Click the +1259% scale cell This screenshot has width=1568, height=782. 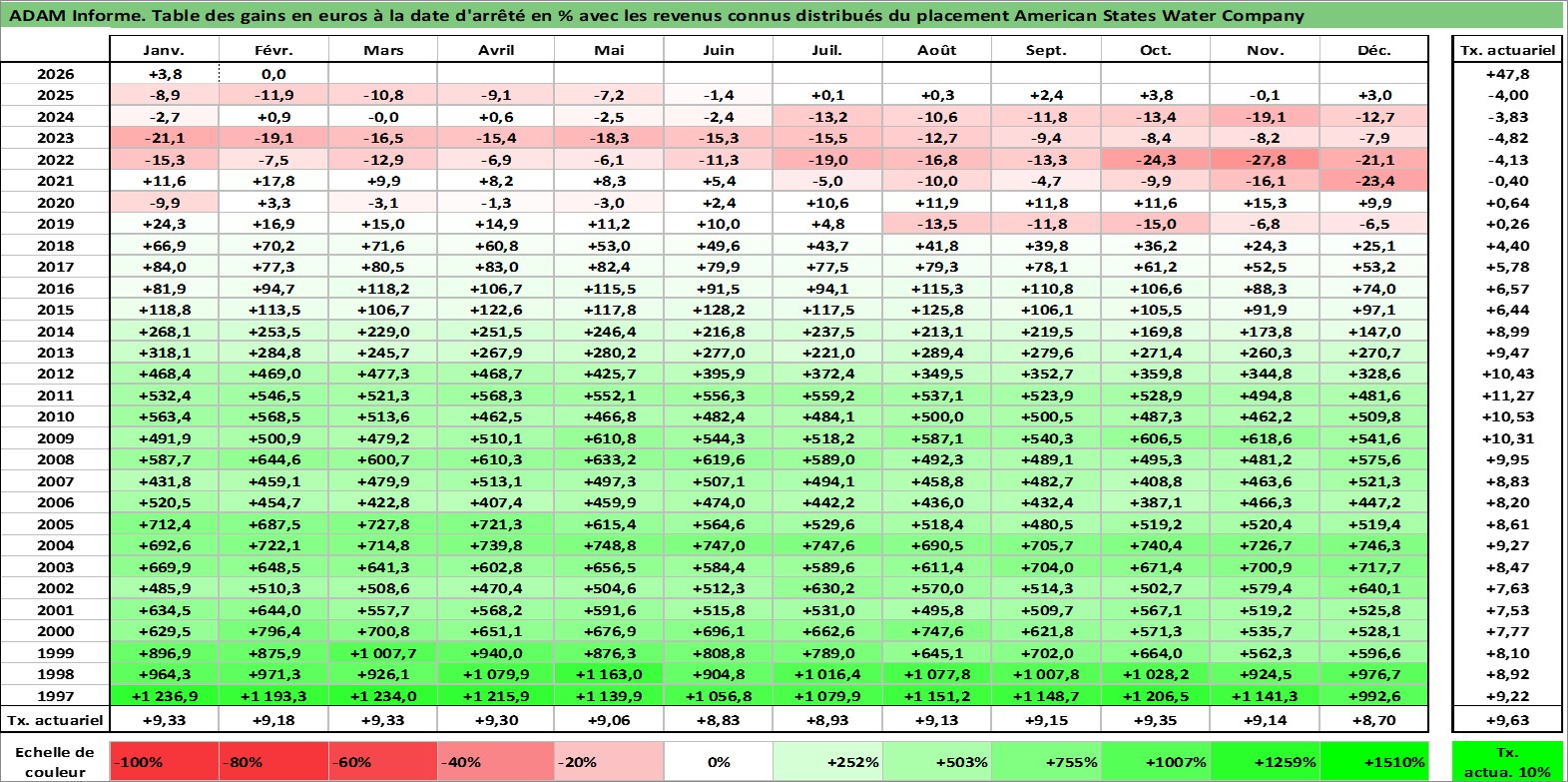[1265, 761]
